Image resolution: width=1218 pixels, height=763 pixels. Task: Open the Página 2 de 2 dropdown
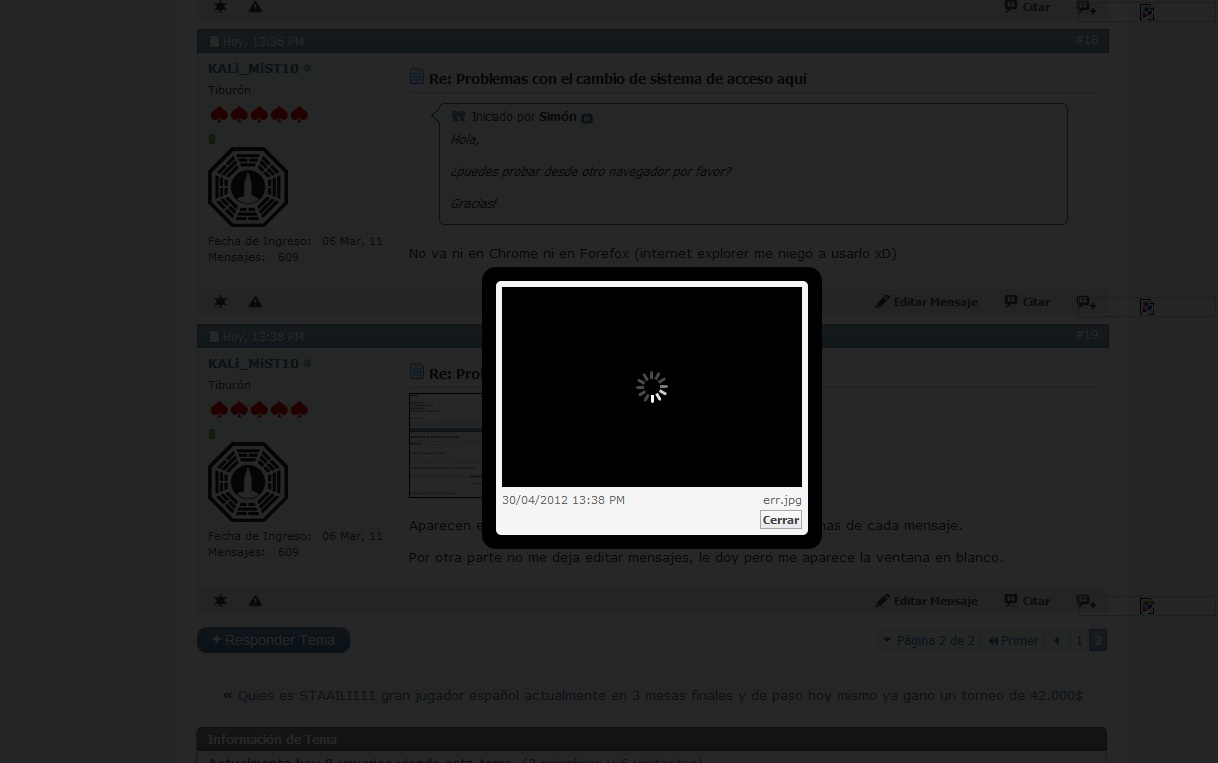pos(928,641)
